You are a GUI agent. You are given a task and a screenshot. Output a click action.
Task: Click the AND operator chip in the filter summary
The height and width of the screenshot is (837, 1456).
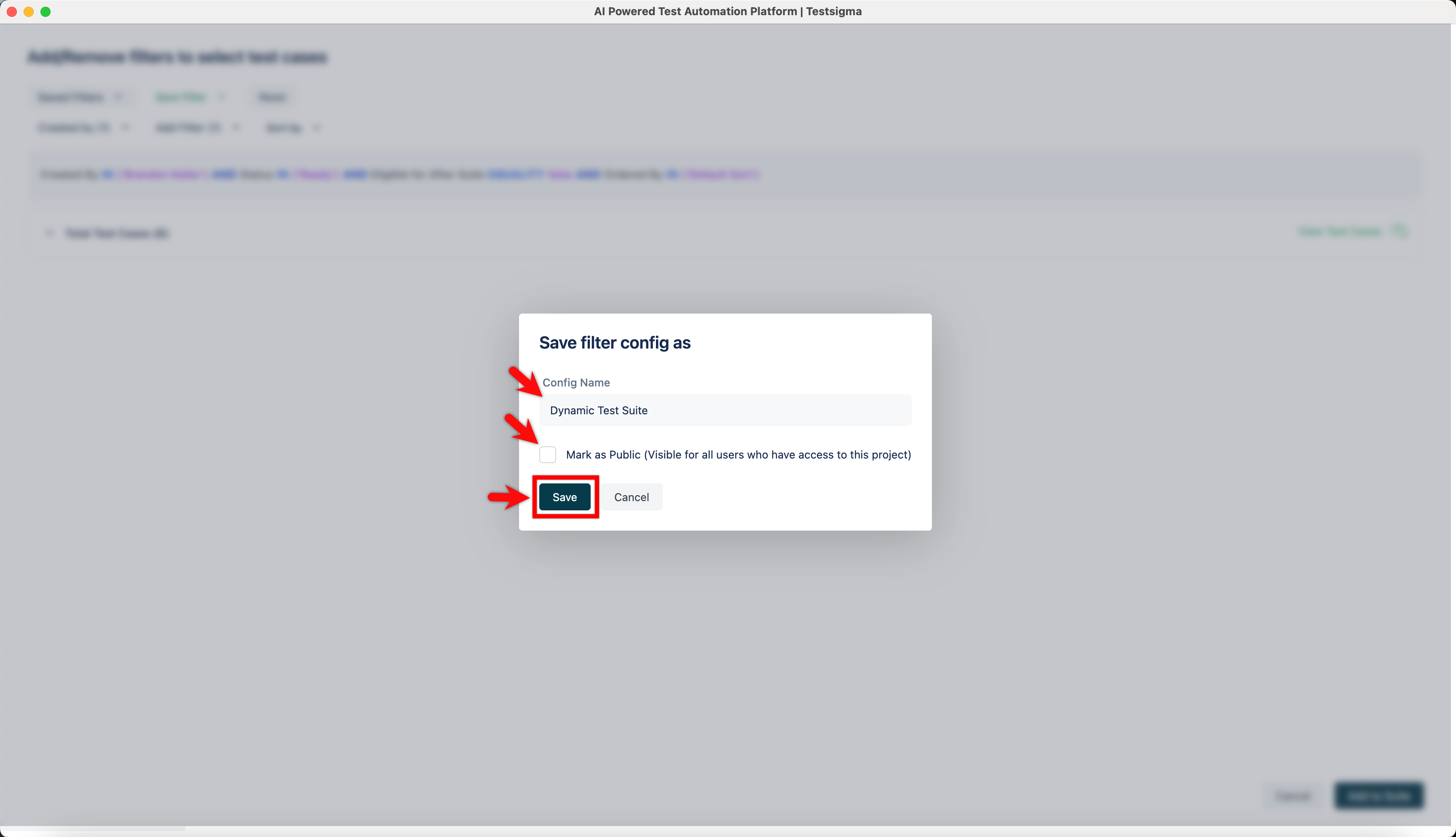224,174
